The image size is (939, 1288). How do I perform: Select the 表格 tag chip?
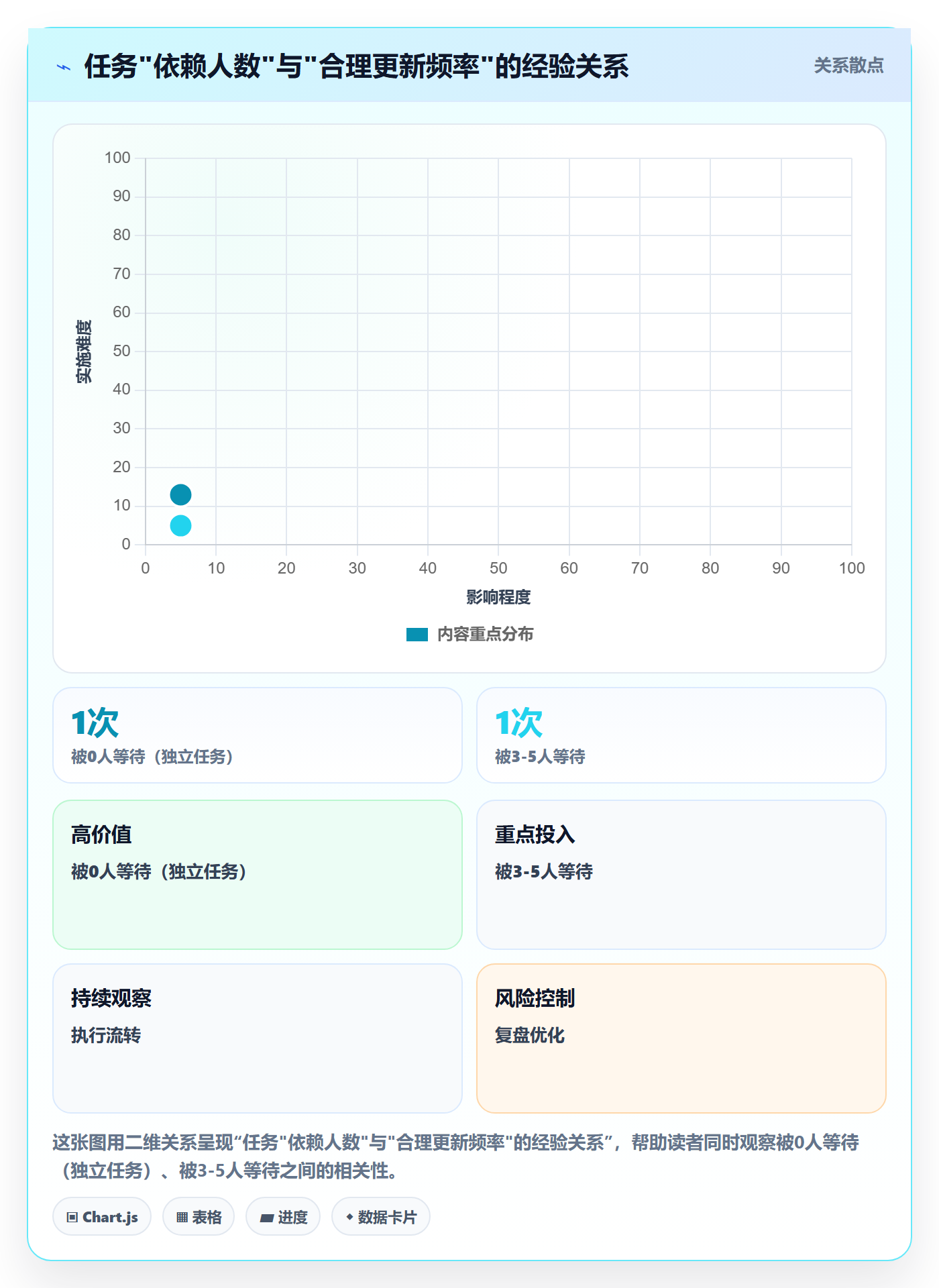[x=199, y=1217]
